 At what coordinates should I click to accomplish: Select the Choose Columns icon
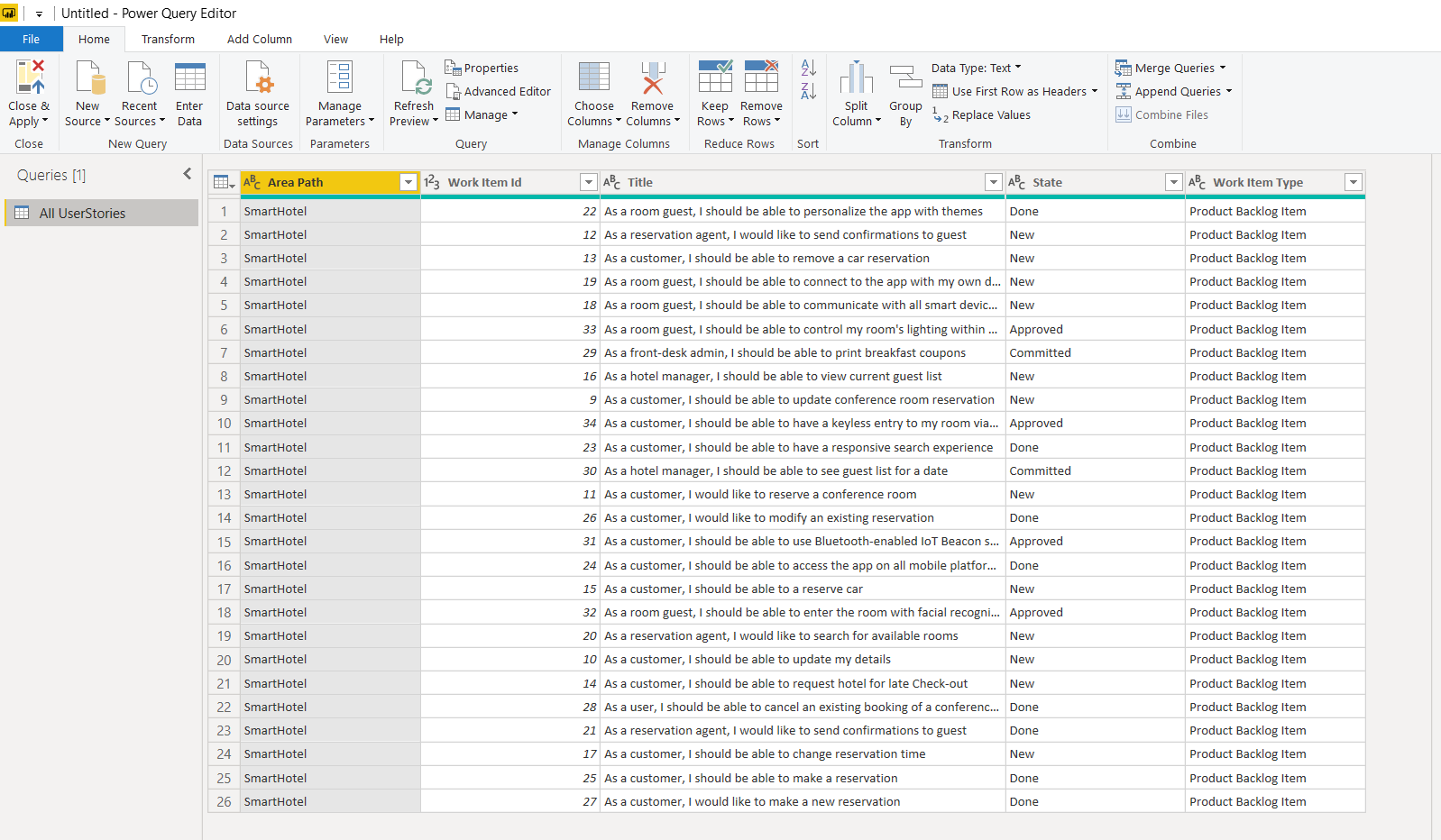pyautogui.click(x=594, y=78)
